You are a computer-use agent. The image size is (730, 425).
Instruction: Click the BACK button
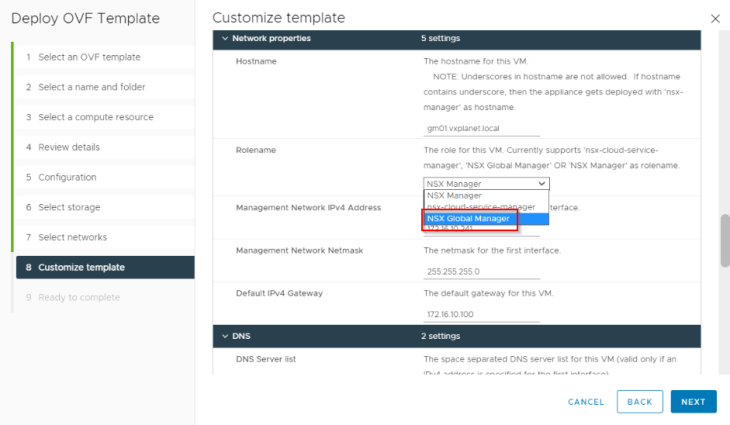[x=640, y=402]
